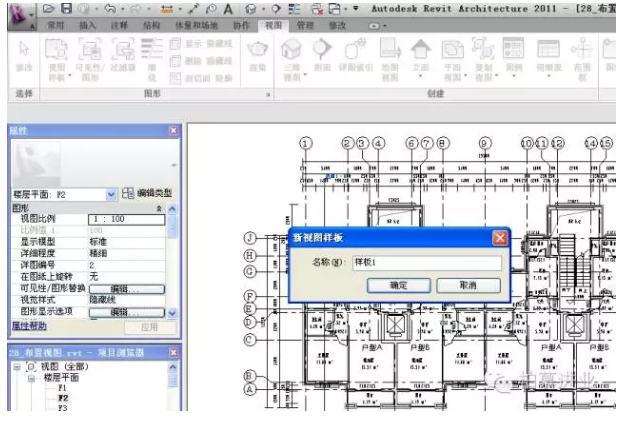Select the Tag by Category icon

click(211, 9)
